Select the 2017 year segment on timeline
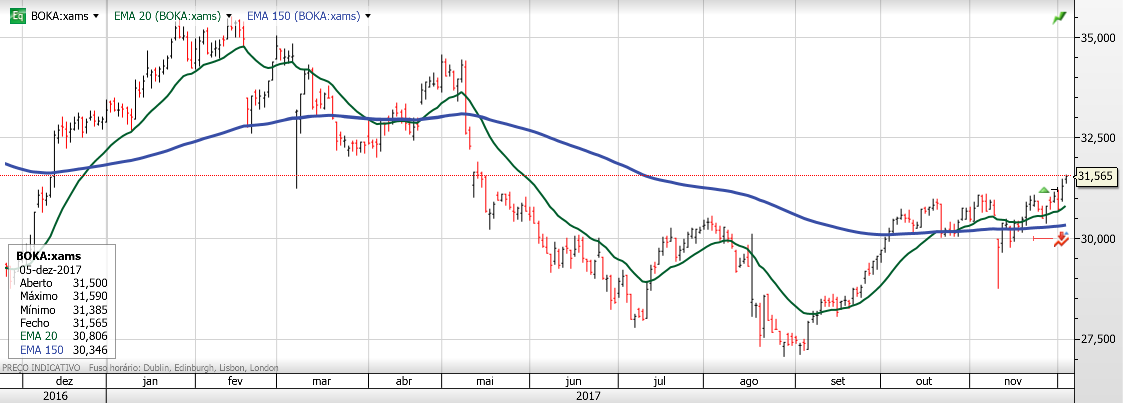Image resolution: width=1123 pixels, height=403 pixels. 591,396
